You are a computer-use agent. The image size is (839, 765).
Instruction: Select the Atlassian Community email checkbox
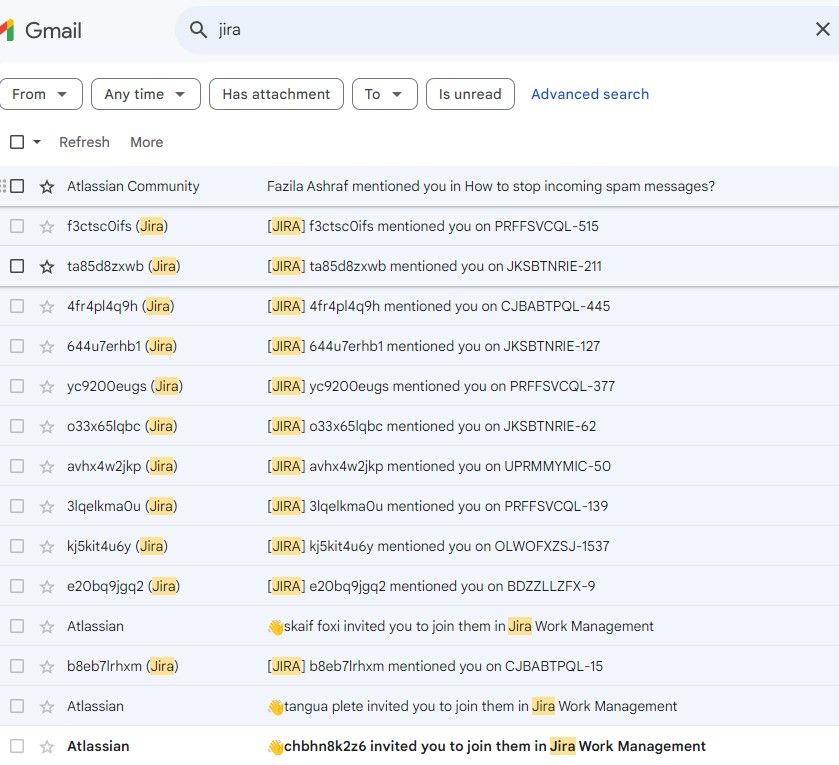[17, 186]
